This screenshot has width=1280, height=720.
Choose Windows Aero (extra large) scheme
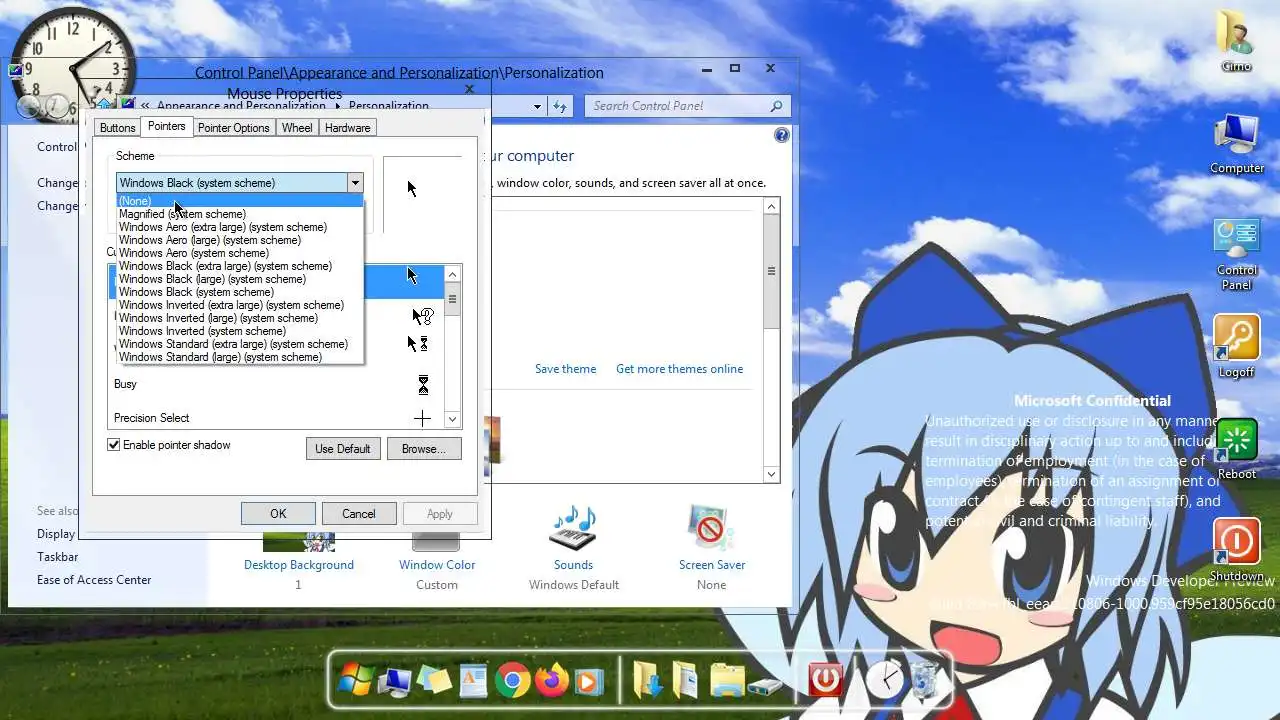tap(239, 227)
